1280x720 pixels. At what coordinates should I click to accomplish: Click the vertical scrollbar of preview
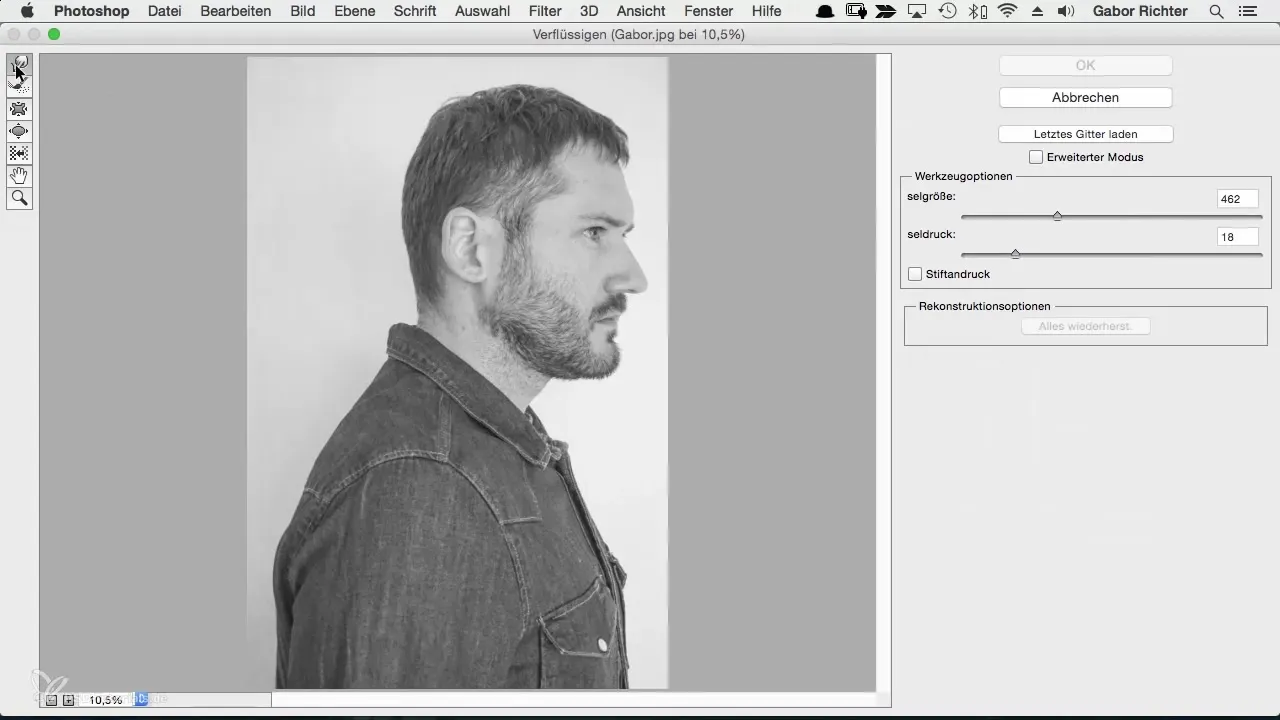coord(884,372)
